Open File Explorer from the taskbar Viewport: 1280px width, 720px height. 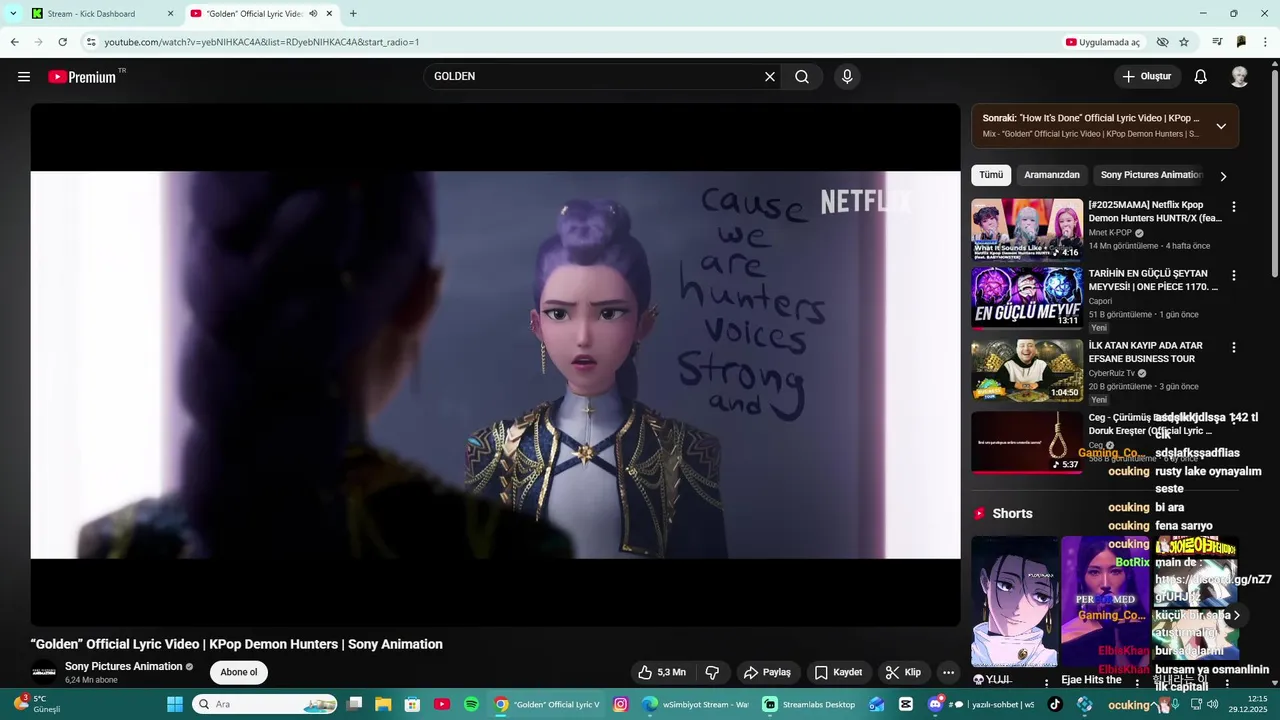coord(383,704)
